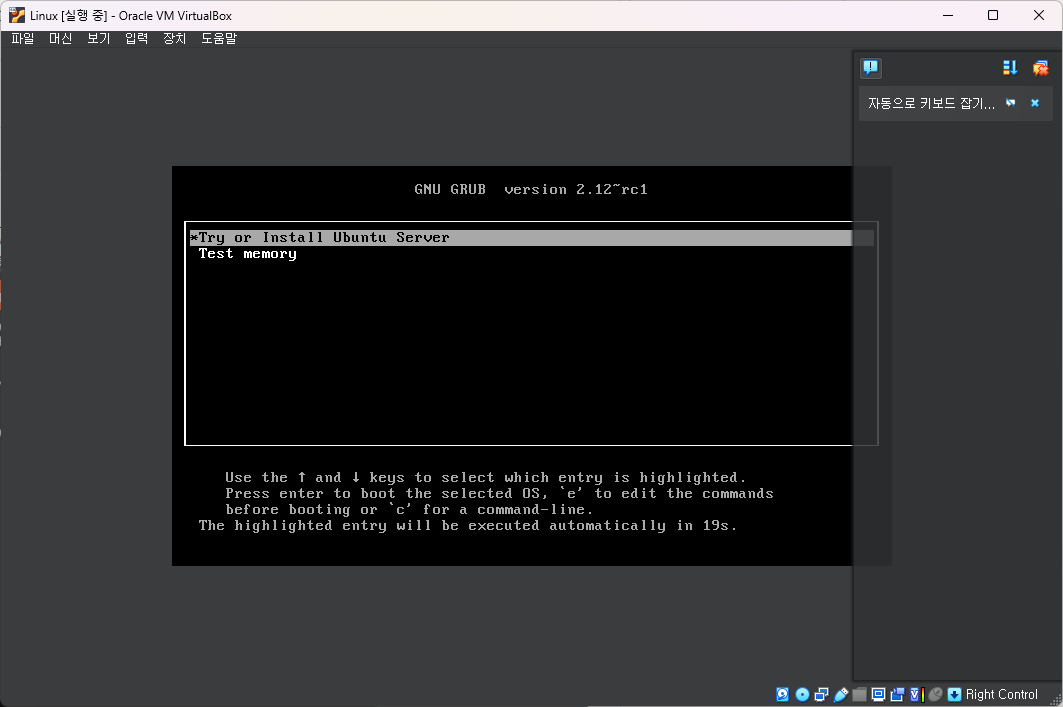
Task: Click the USB devices status icon
Action: 841,694
